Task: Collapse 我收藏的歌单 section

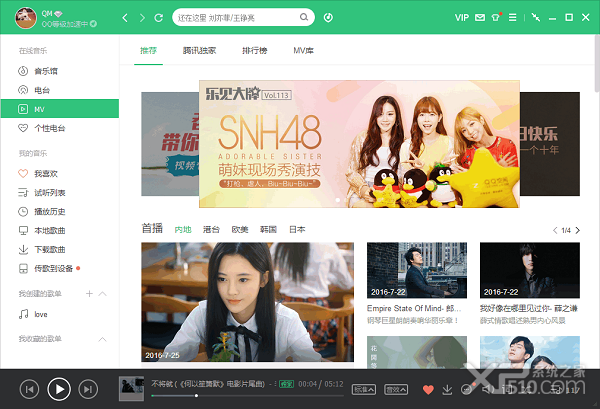Action: [x=102, y=339]
